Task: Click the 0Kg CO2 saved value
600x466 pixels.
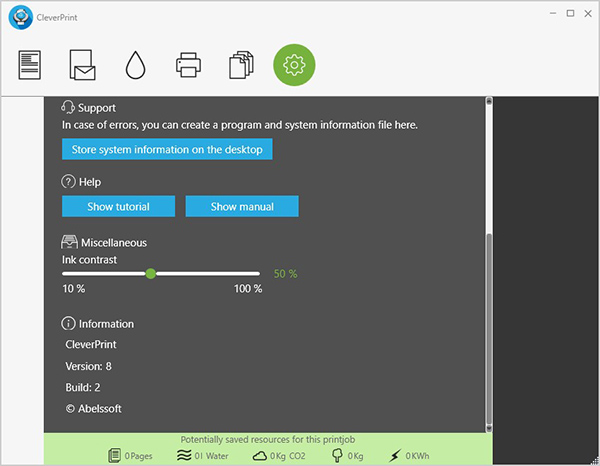Action: click(288, 456)
